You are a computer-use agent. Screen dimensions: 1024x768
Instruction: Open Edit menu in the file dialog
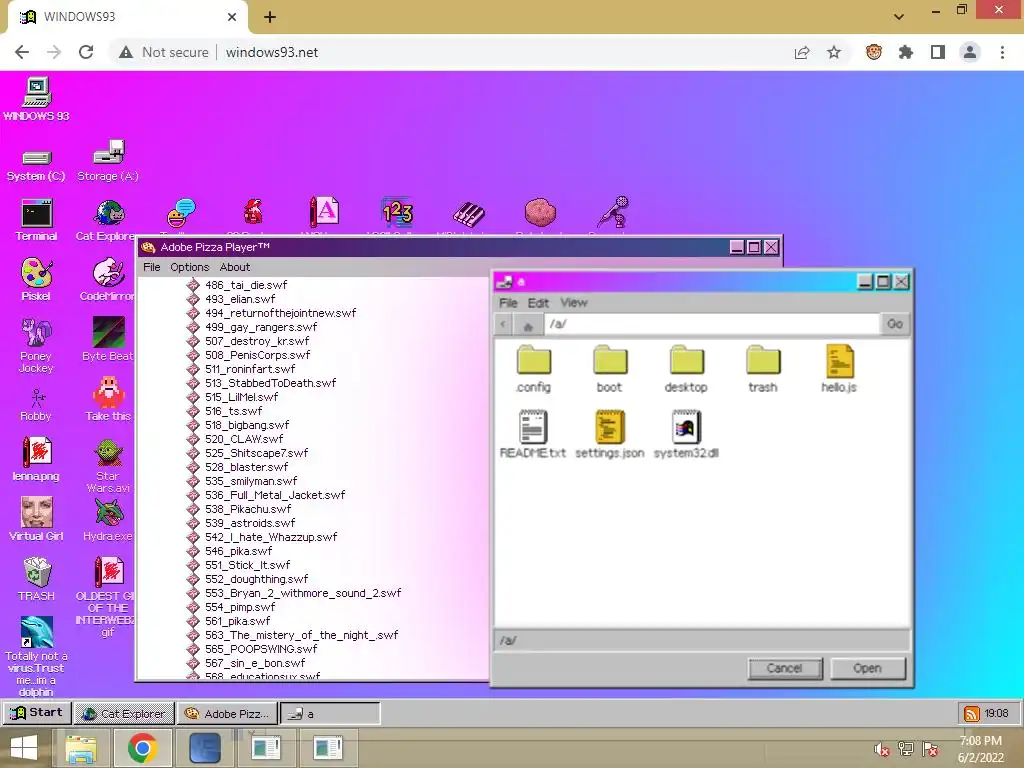point(538,303)
